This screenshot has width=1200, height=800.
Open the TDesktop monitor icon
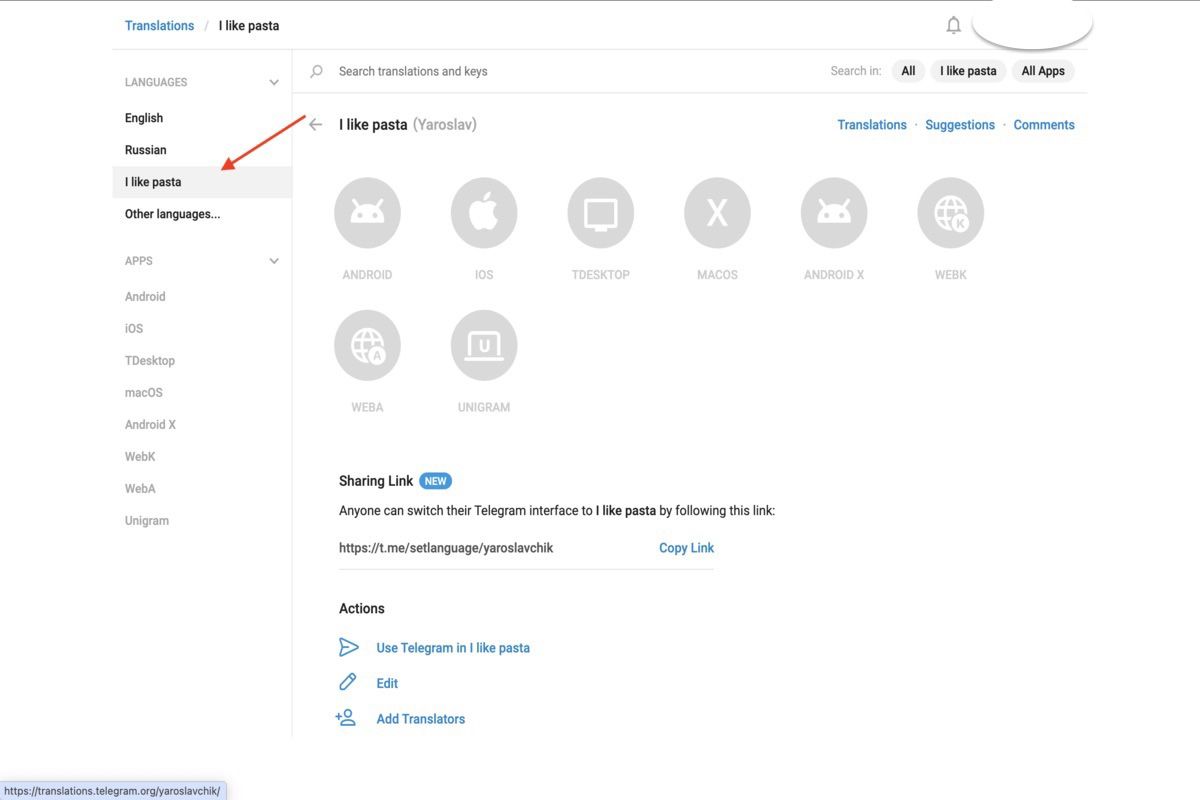point(600,213)
